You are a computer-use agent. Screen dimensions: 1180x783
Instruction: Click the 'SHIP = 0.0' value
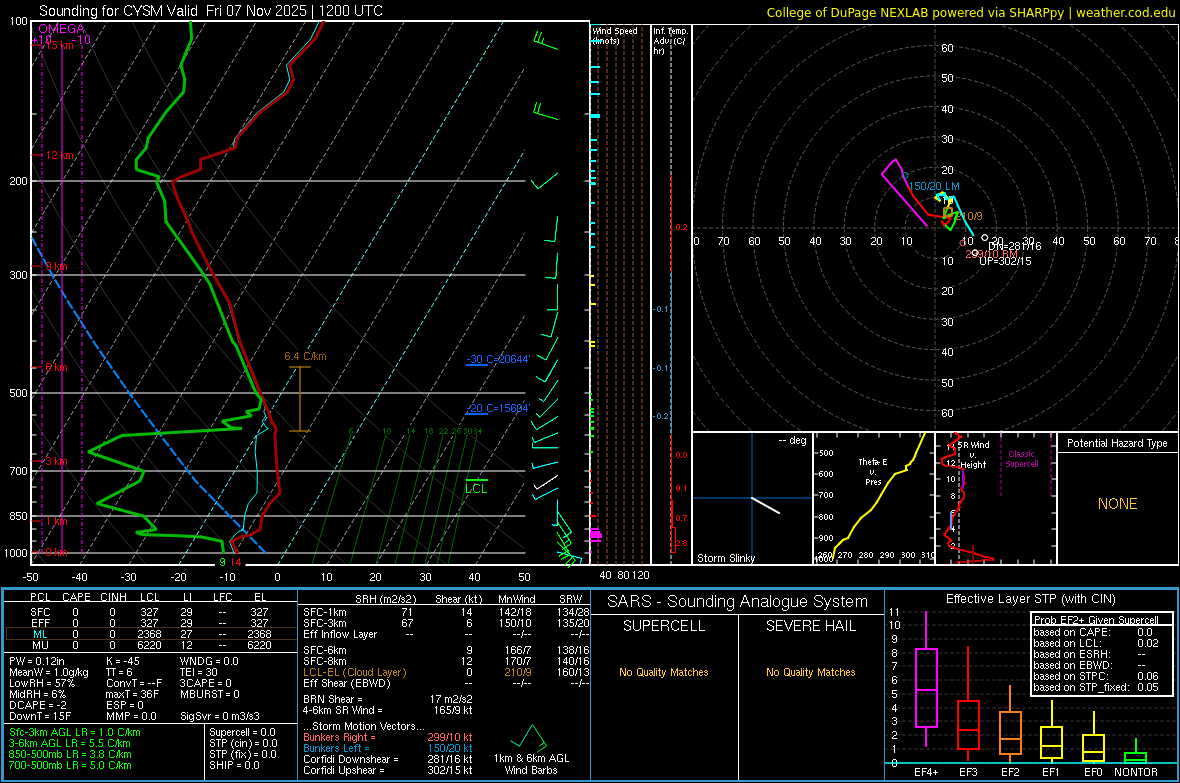(234, 765)
